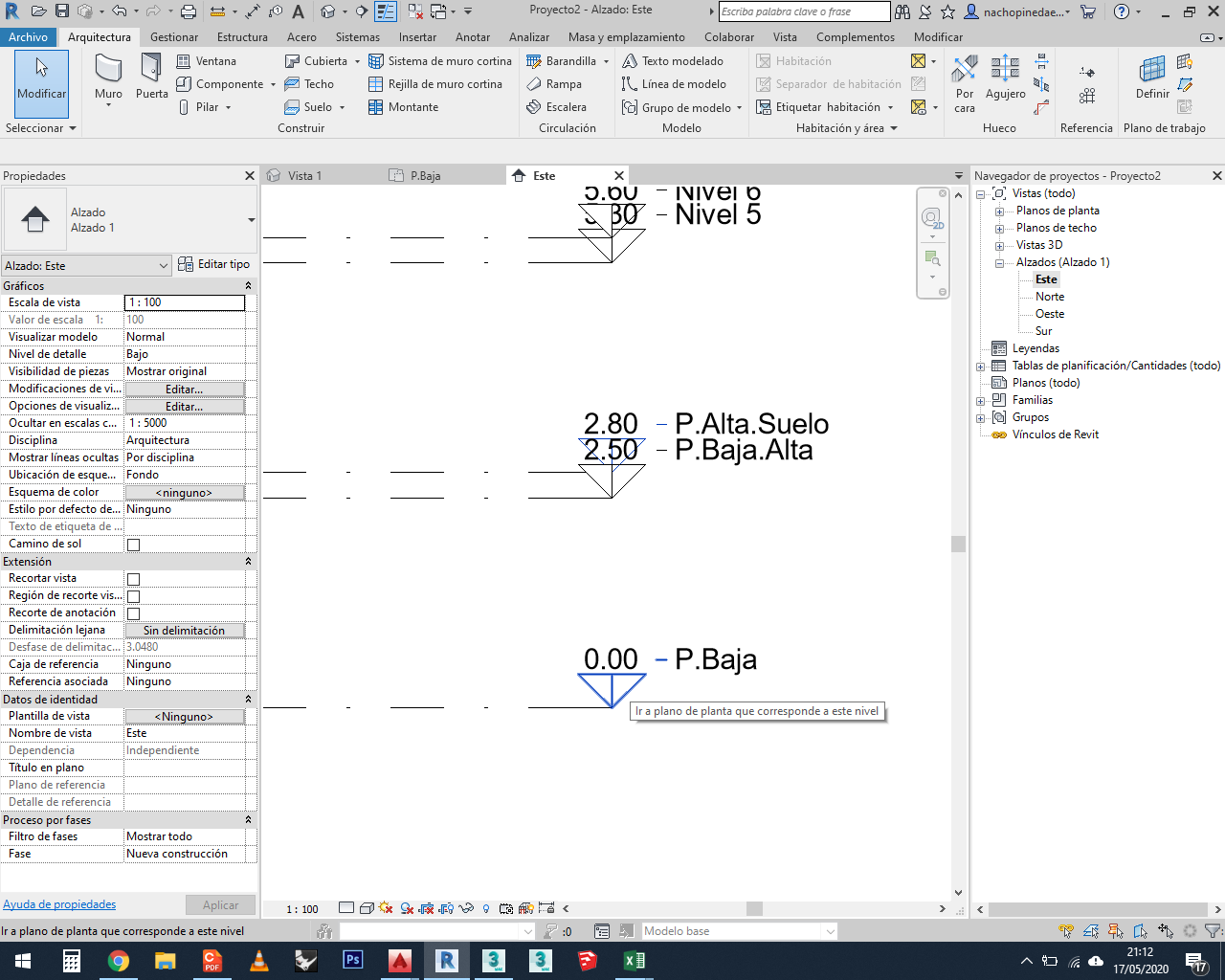The image size is (1225, 980).
Task: Open the Ayuda de propiedades link
Action: pyautogui.click(x=57, y=904)
